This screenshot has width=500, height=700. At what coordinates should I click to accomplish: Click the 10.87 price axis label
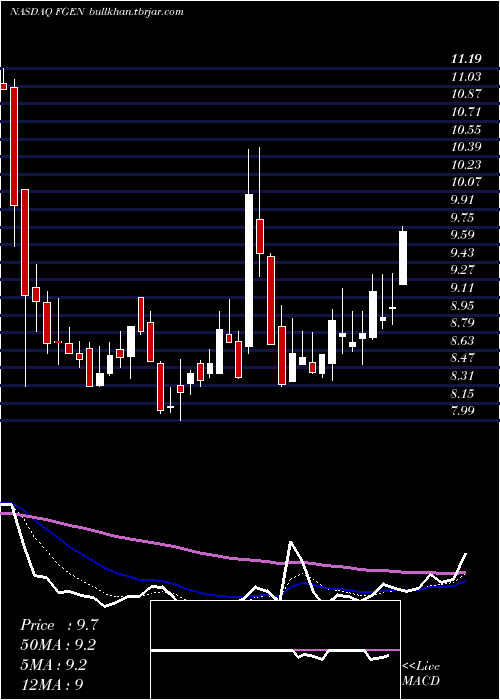[466, 94]
